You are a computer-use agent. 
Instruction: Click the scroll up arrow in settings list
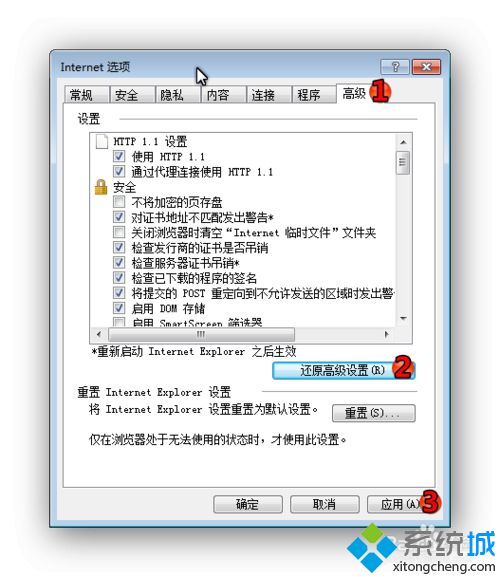[x=403, y=142]
